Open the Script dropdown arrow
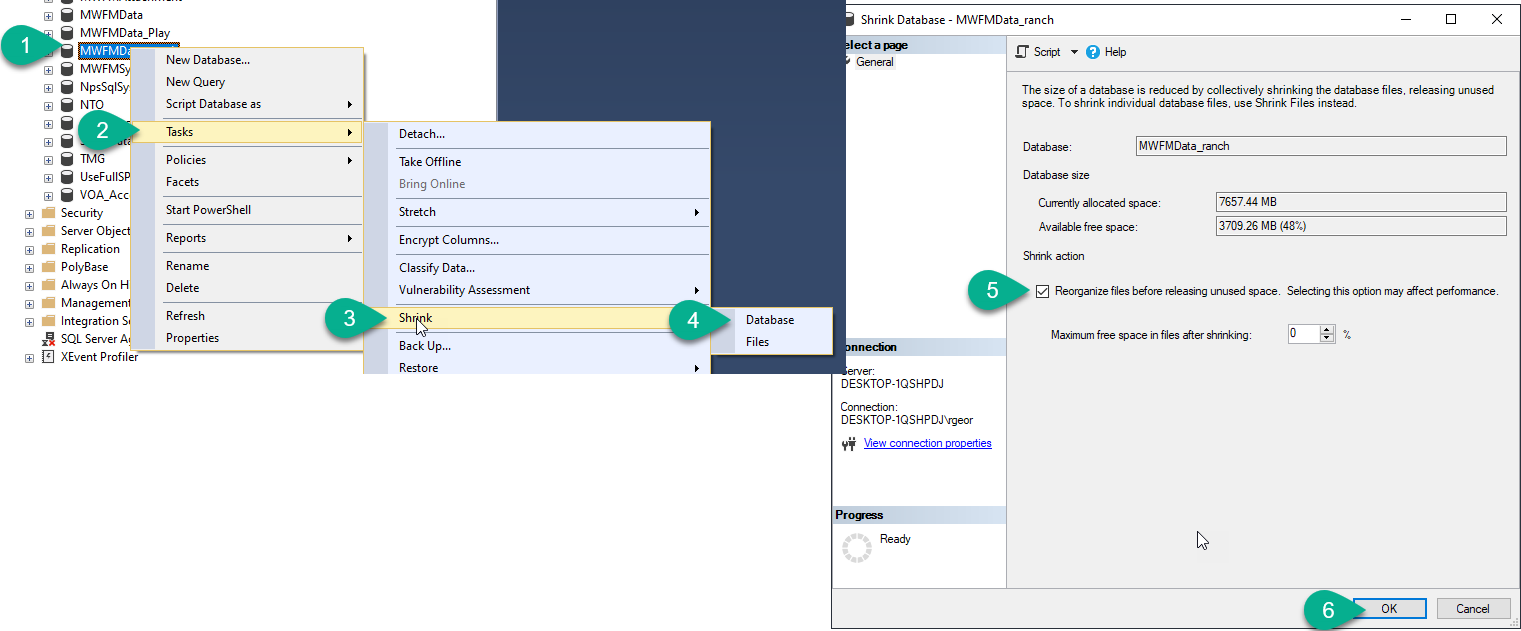Image resolution: width=1521 pixels, height=631 pixels. 1074,52
